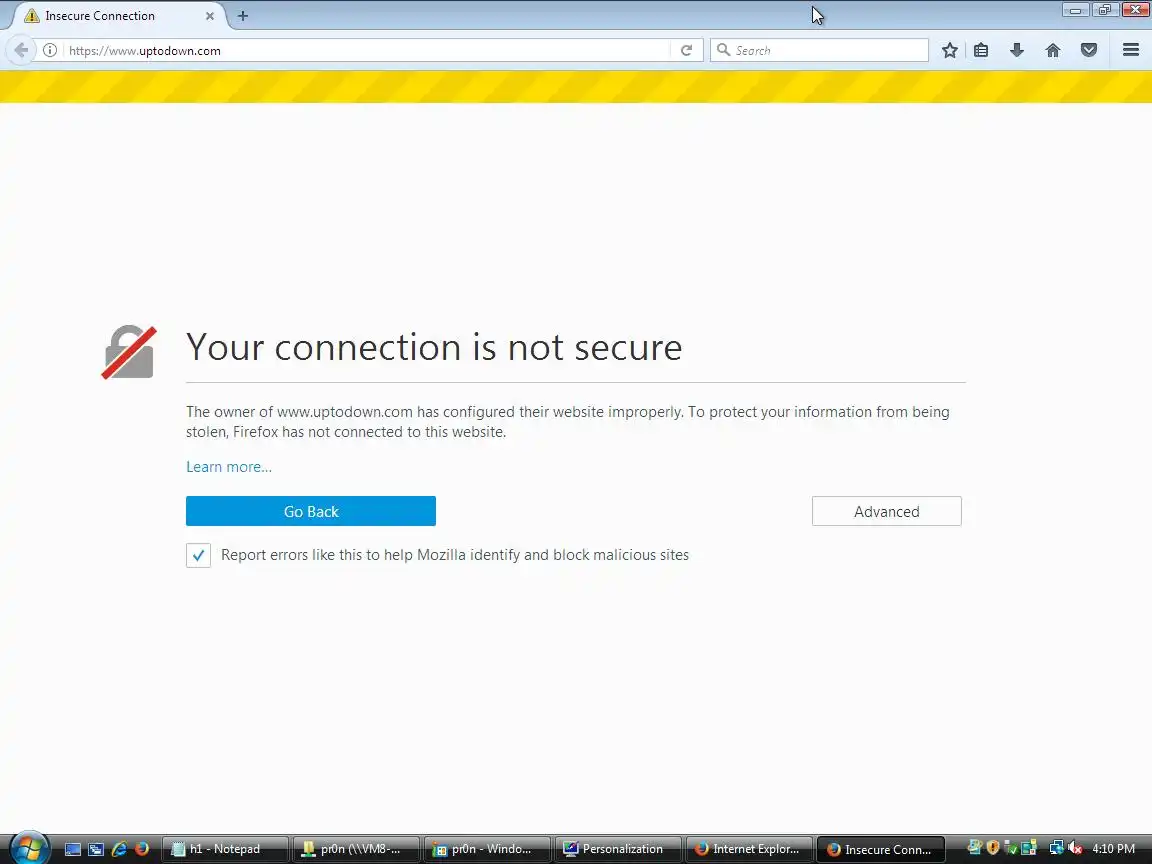Image resolution: width=1152 pixels, height=864 pixels.
Task: Open the Windows Start orb
Action: (29, 848)
